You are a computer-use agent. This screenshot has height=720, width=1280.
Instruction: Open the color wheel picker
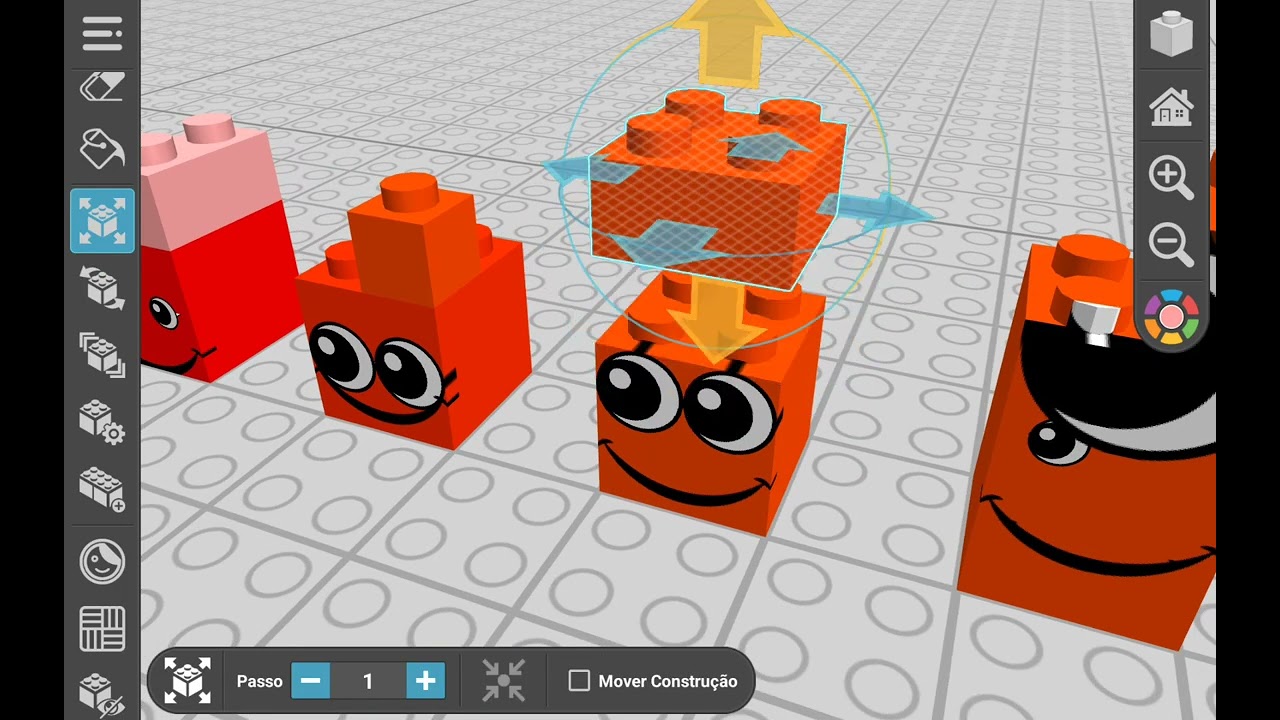(x=1172, y=317)
